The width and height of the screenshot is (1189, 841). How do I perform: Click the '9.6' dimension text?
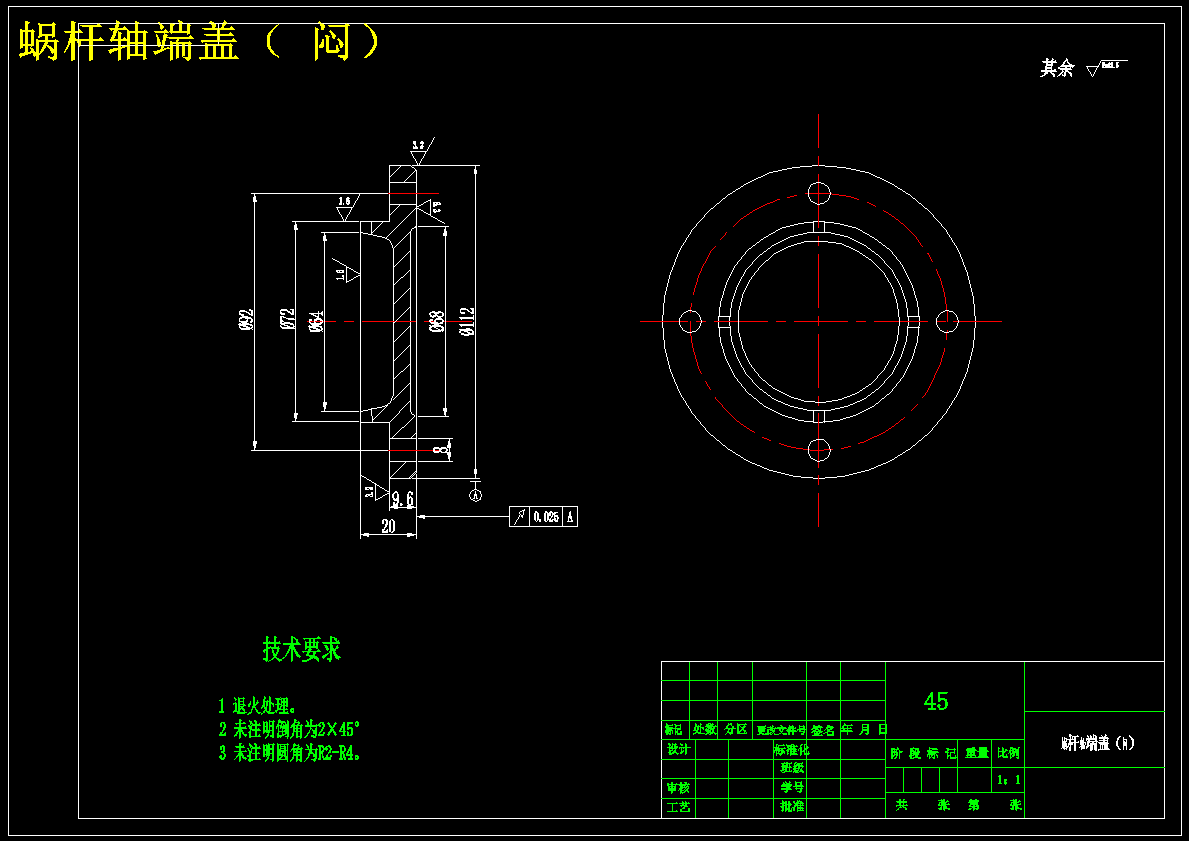pyautogui.click(x=403, y=499)
